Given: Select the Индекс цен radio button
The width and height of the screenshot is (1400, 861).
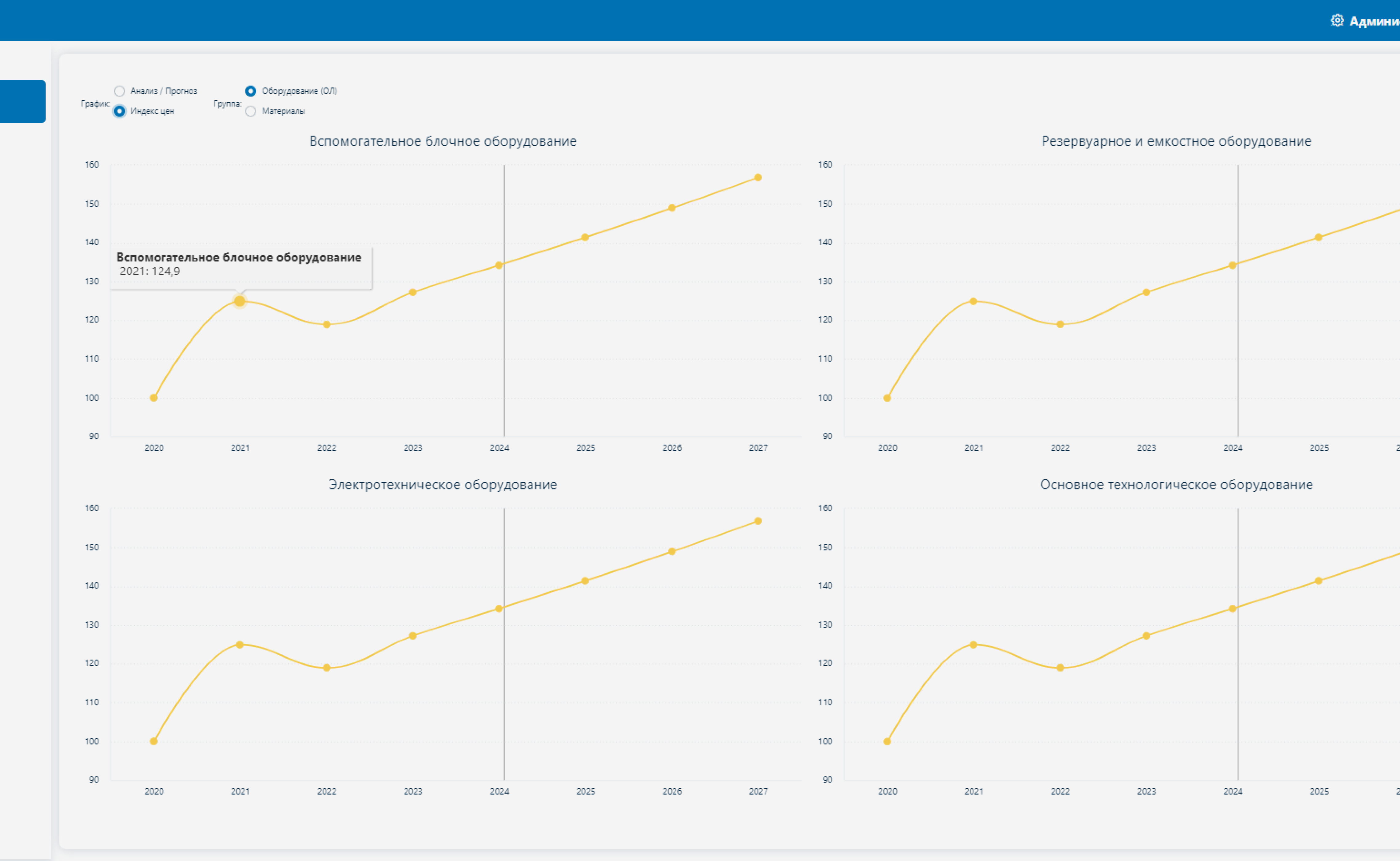Looking at the screenshot, I should (x=119, y=111).
